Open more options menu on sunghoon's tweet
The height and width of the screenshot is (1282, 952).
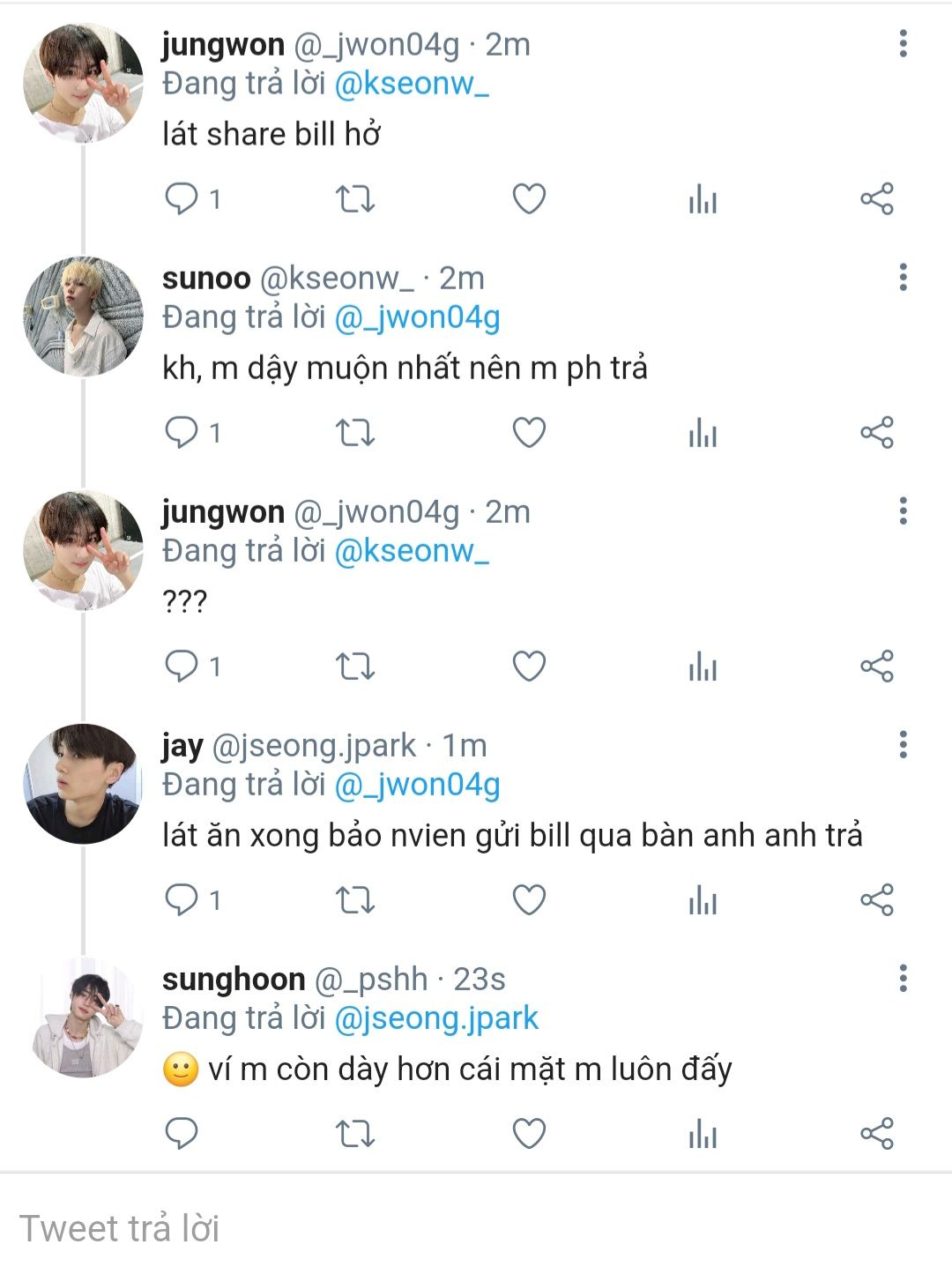903,979
